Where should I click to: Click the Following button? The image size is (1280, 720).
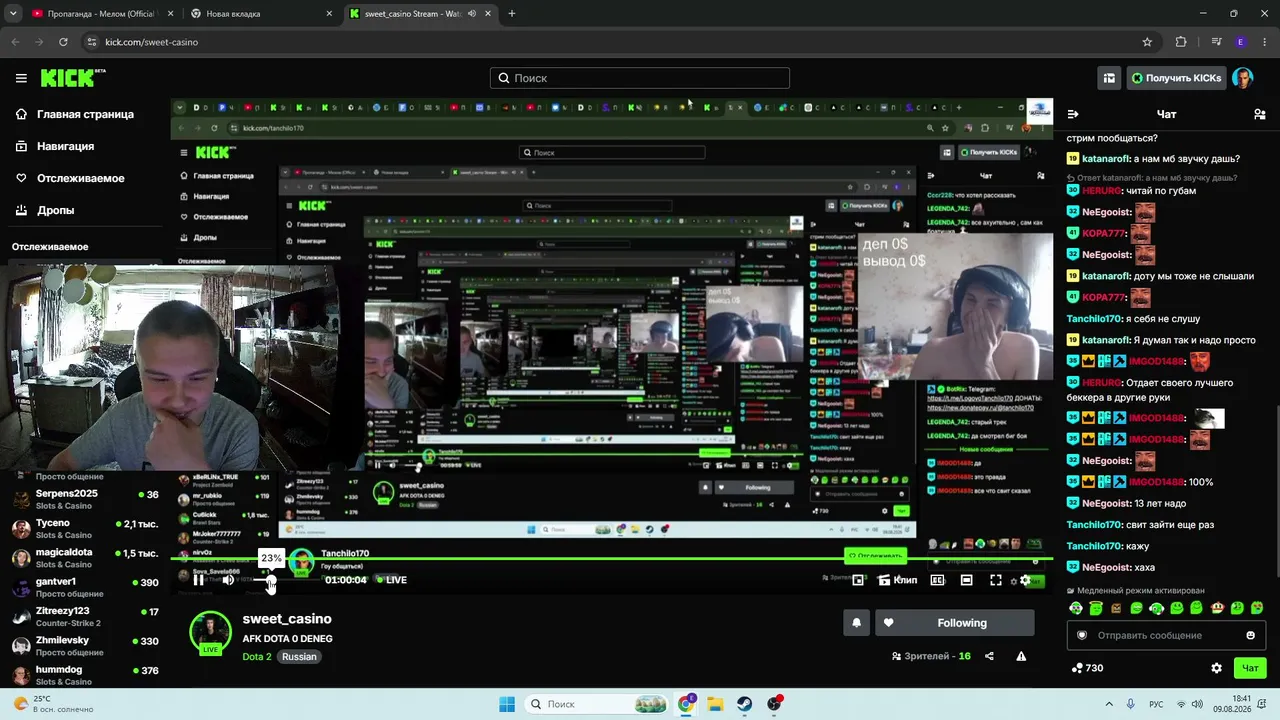pyautogui.click(x=954, y=623)
